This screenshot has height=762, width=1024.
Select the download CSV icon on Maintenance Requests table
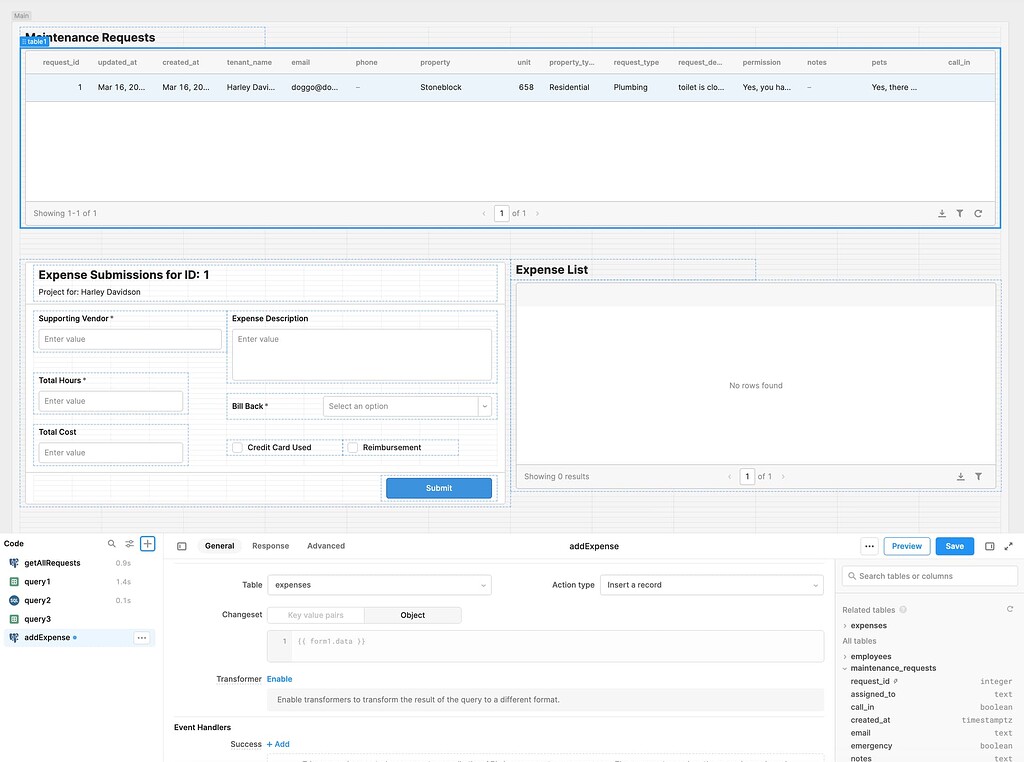pyautogui.click(x=940, y=213)
